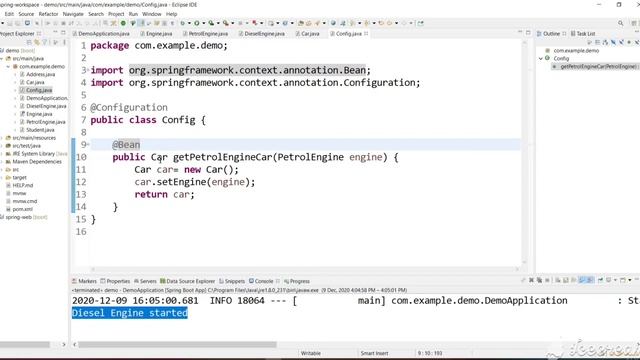Expand the src/test/java node
The width and height of the screenshot is (640, 360).
(x=2, y=146)
